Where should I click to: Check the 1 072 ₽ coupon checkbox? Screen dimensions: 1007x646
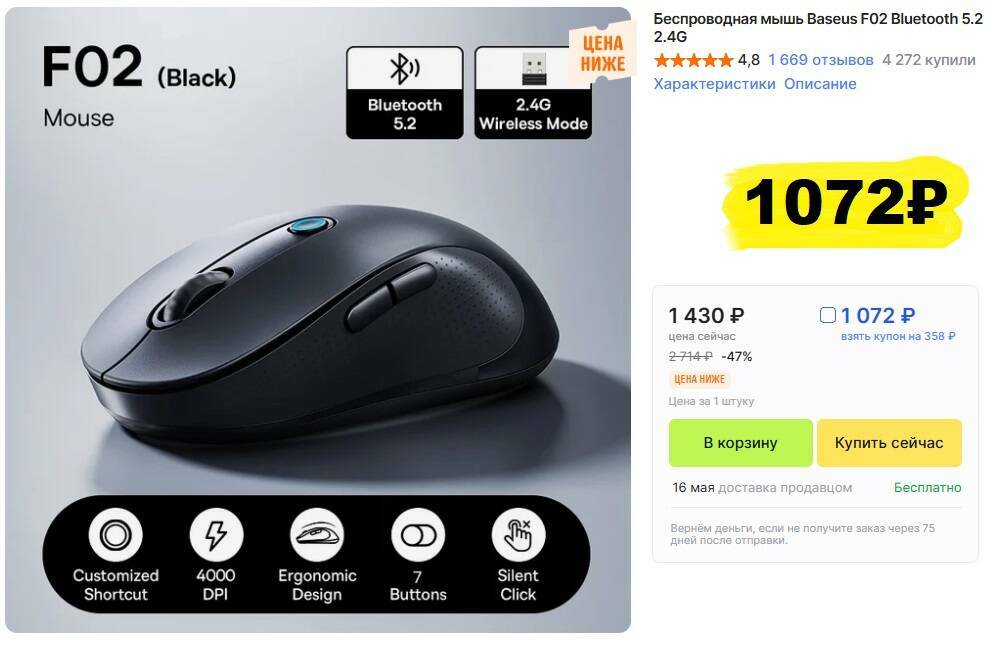click(x=828, y=315)
